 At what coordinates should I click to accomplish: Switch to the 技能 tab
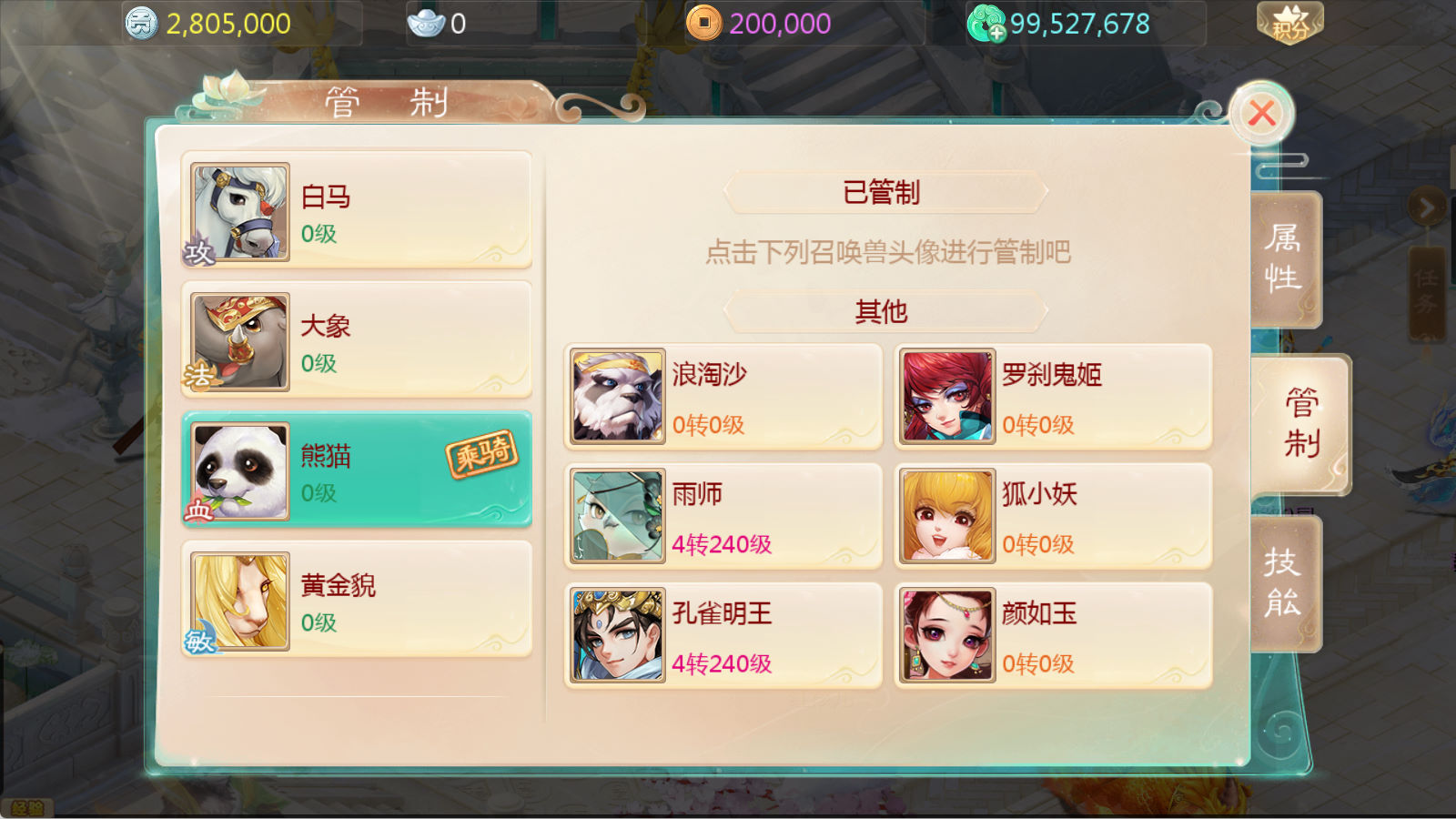pos(1284,583)
